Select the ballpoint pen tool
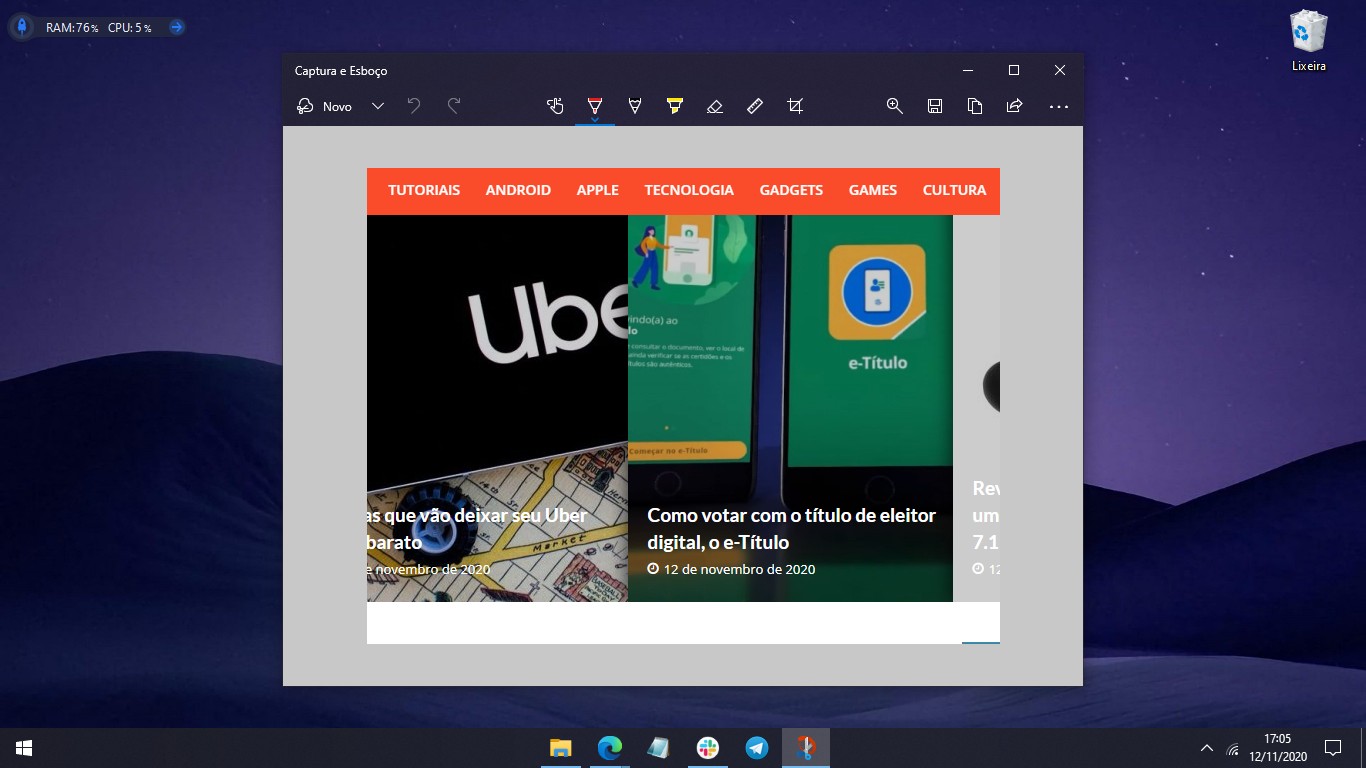This screenshot has height=768, width=1366. 595,104
